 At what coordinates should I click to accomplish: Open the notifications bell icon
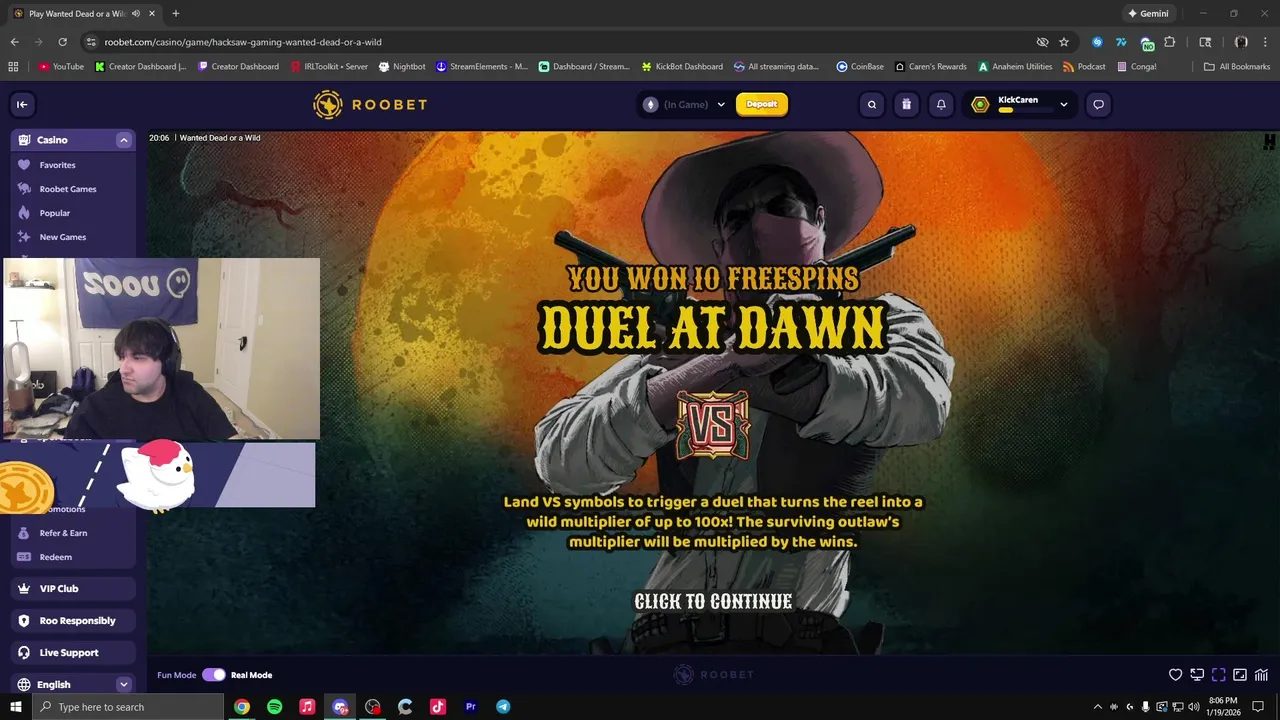941,104
